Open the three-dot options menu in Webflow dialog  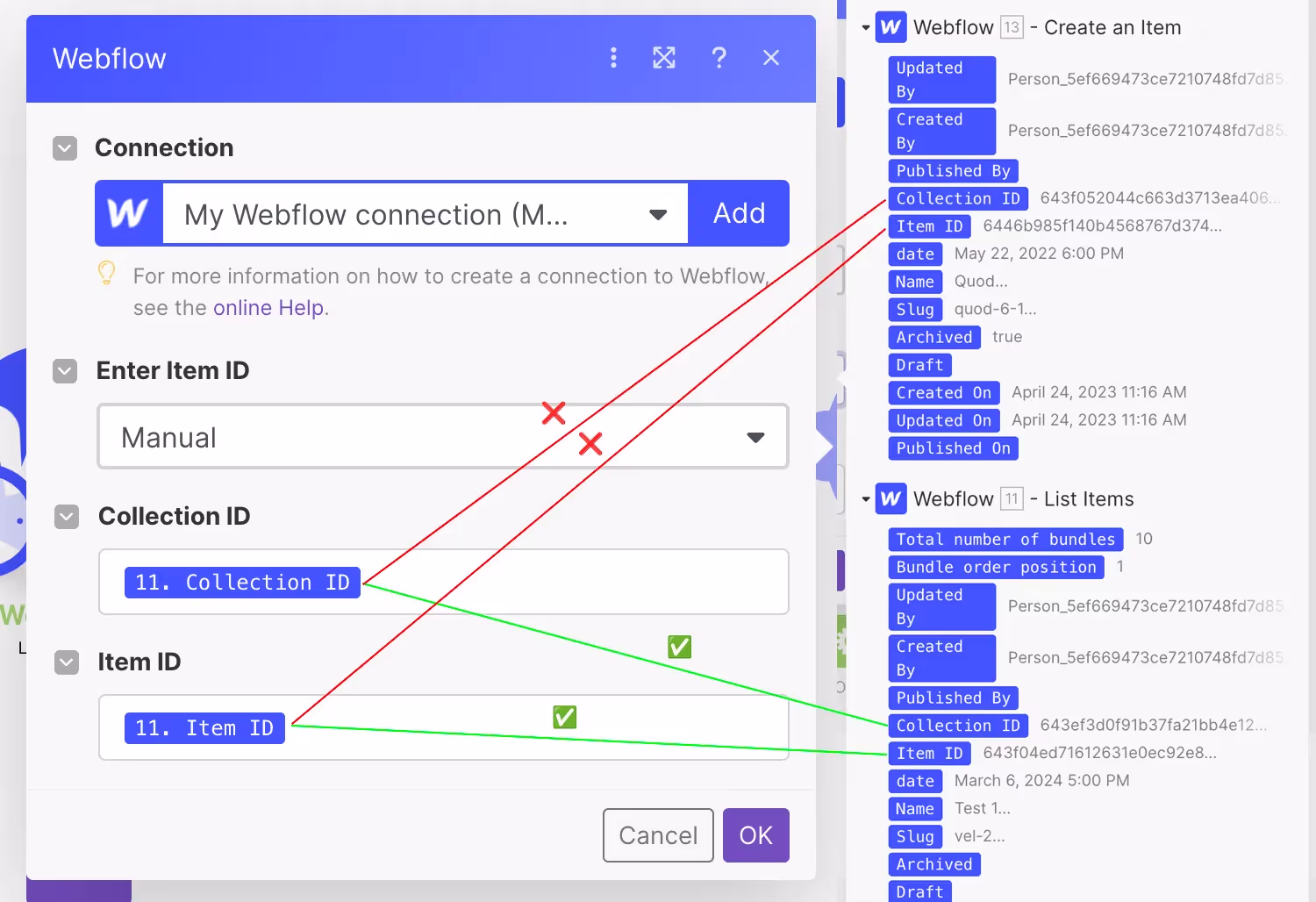[x=613, y=58]
